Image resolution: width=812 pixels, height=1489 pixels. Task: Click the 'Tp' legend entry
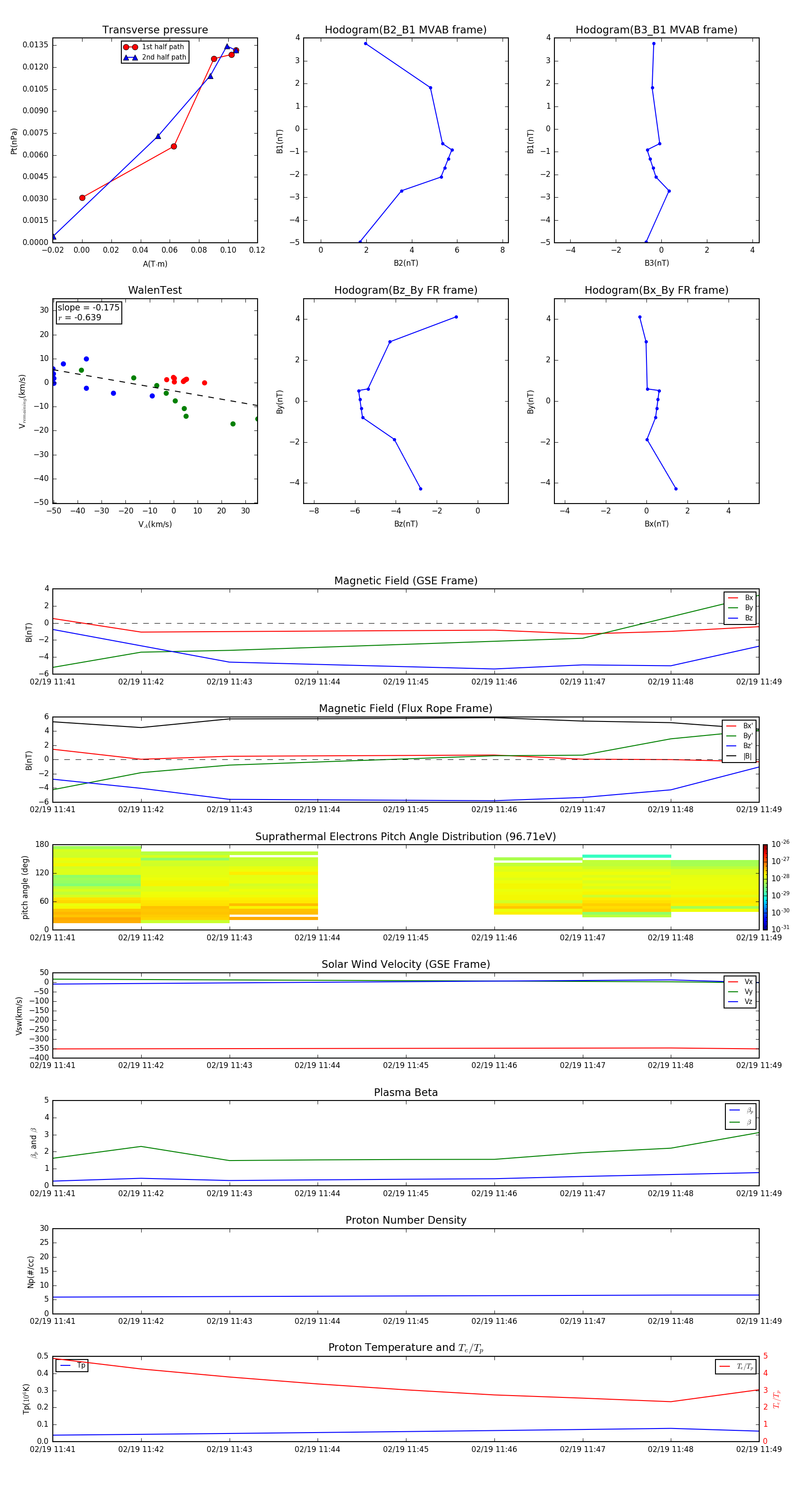click(72, 1366)
